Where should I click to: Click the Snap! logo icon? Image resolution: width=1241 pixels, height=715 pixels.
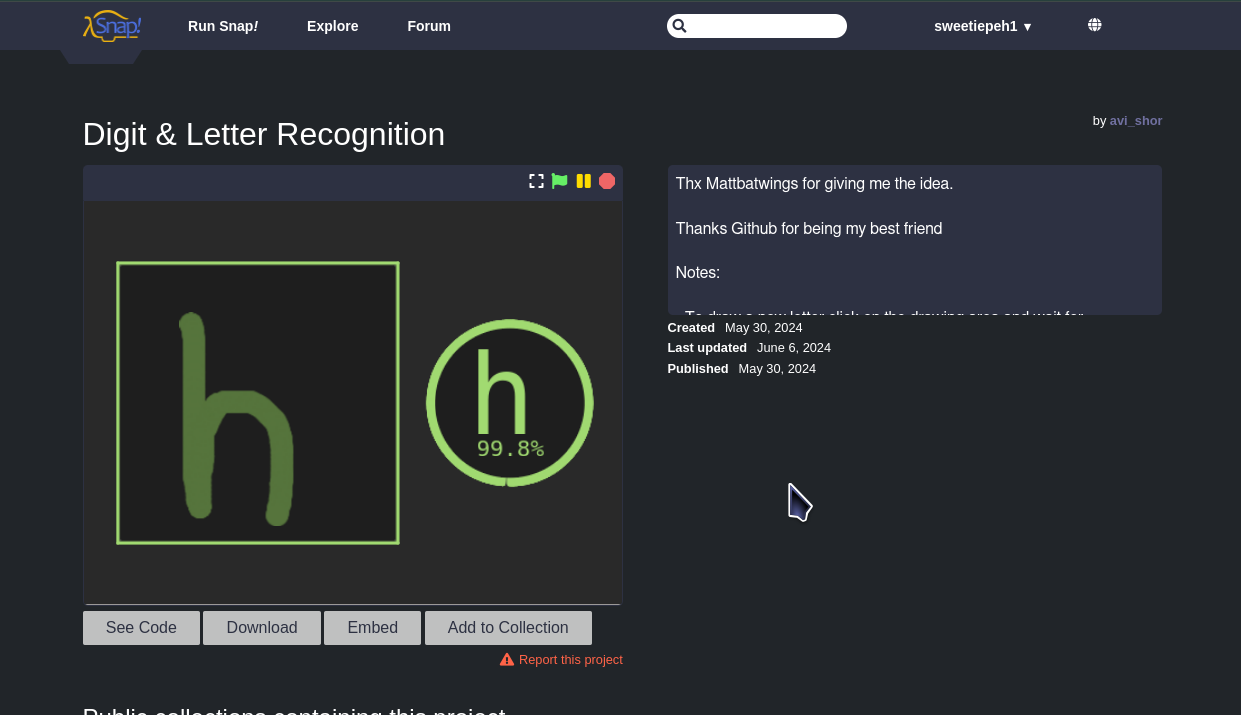click(x=111, y=26)
